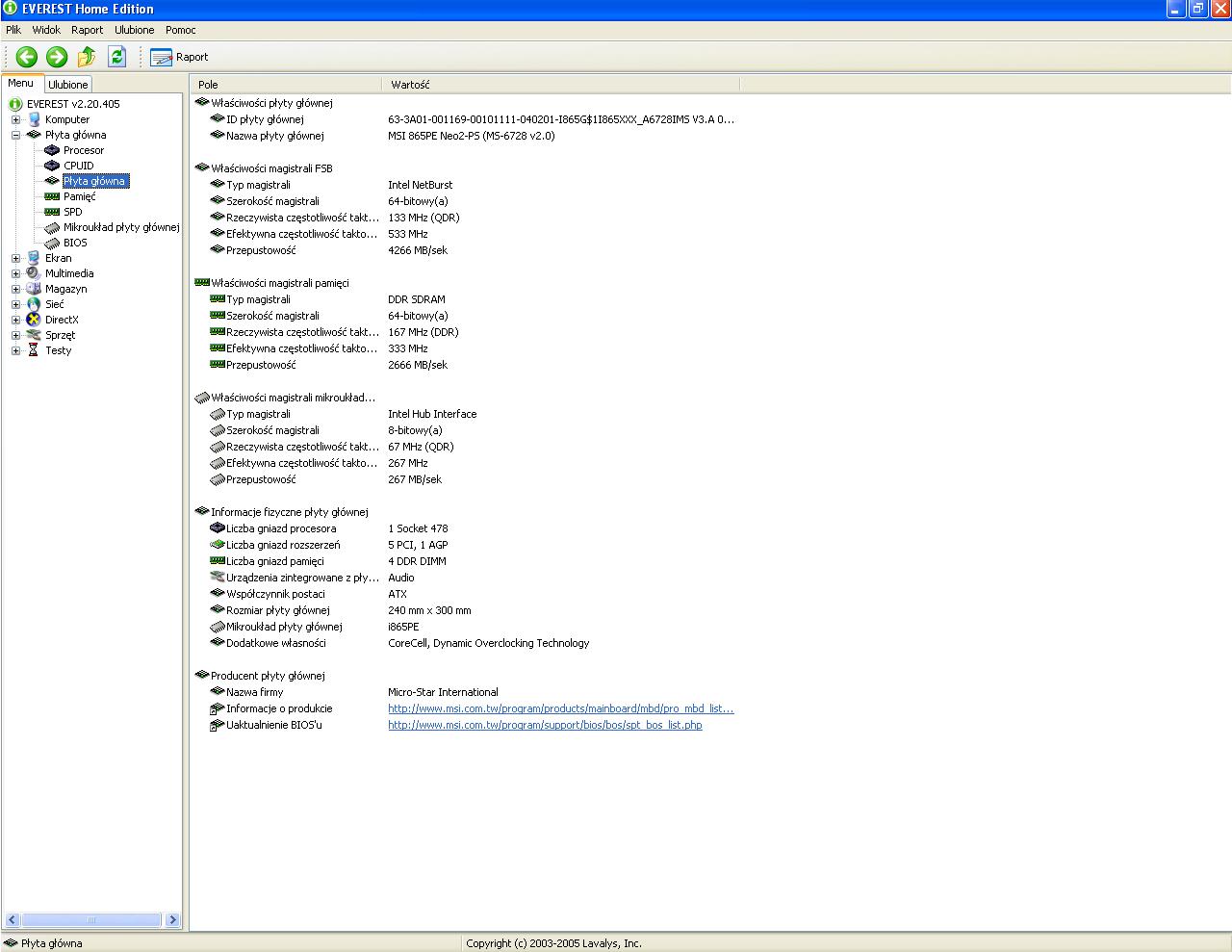Screen dimensions: 1232x952
Task: Switch to the Menu sidebar tab
Action: 21,84
